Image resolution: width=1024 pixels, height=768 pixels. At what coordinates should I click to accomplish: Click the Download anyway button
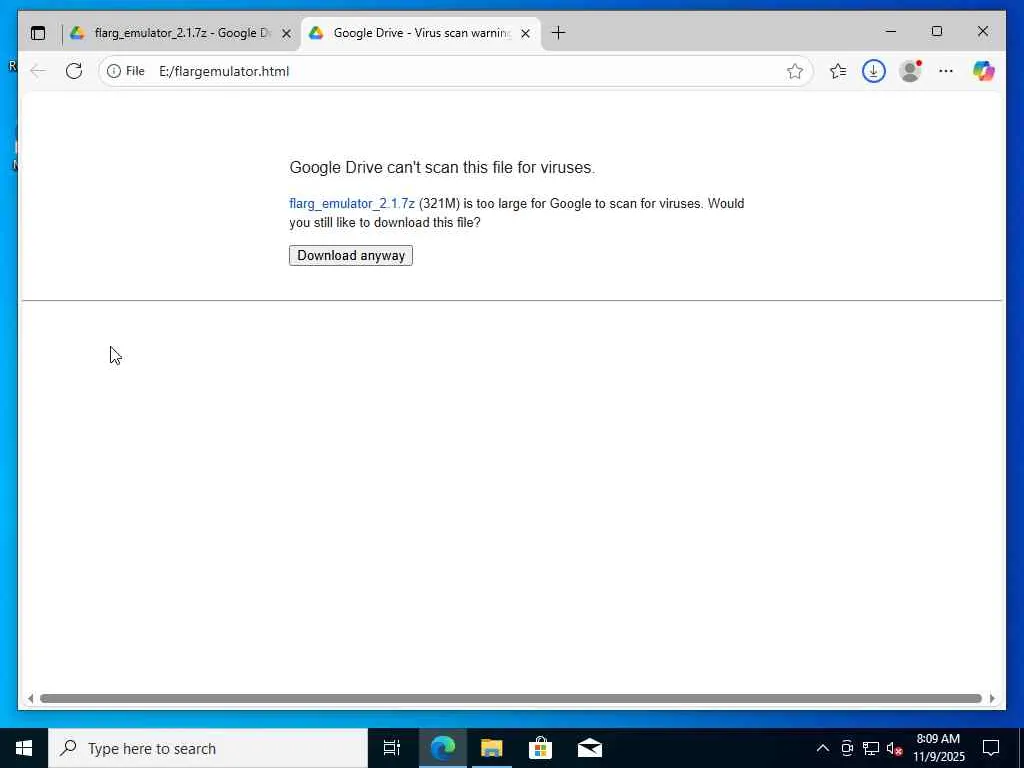tap(351, 255)
